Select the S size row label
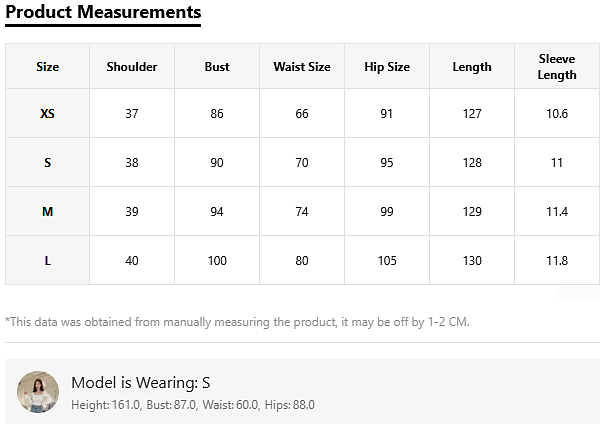Image resolution: width=600 pixels, height=424 pixels. pyautogui.click(x=47, y=163)
